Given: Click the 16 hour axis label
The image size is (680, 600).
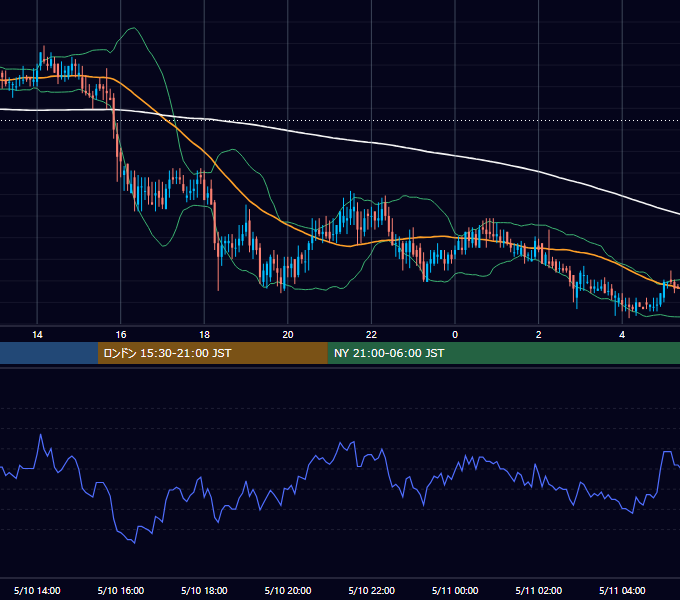Looking at the screenshot, I should pos(121,335).
